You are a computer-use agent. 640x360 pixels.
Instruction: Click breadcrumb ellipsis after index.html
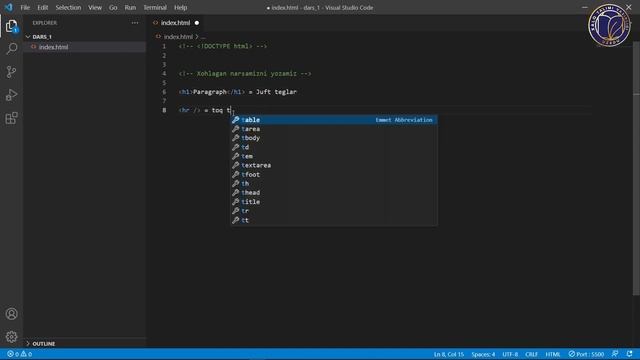click(203, 37)
